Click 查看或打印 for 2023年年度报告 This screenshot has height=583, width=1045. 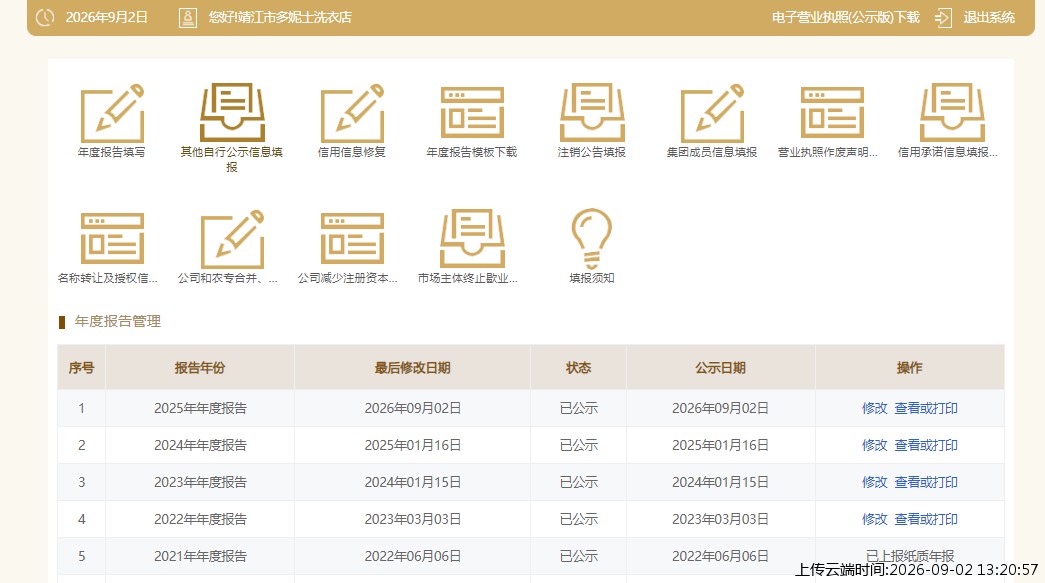[x=926, y=482]
